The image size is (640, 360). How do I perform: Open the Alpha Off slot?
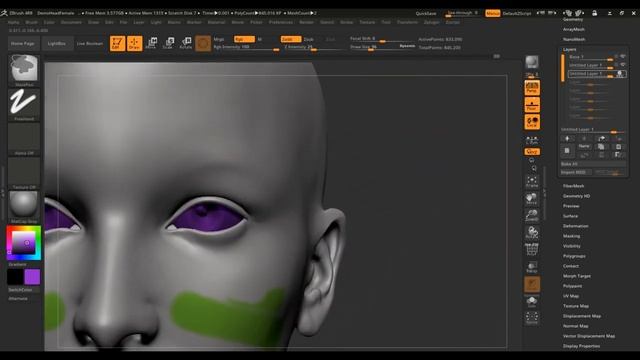pyautogui.click(x=24, y=139)
